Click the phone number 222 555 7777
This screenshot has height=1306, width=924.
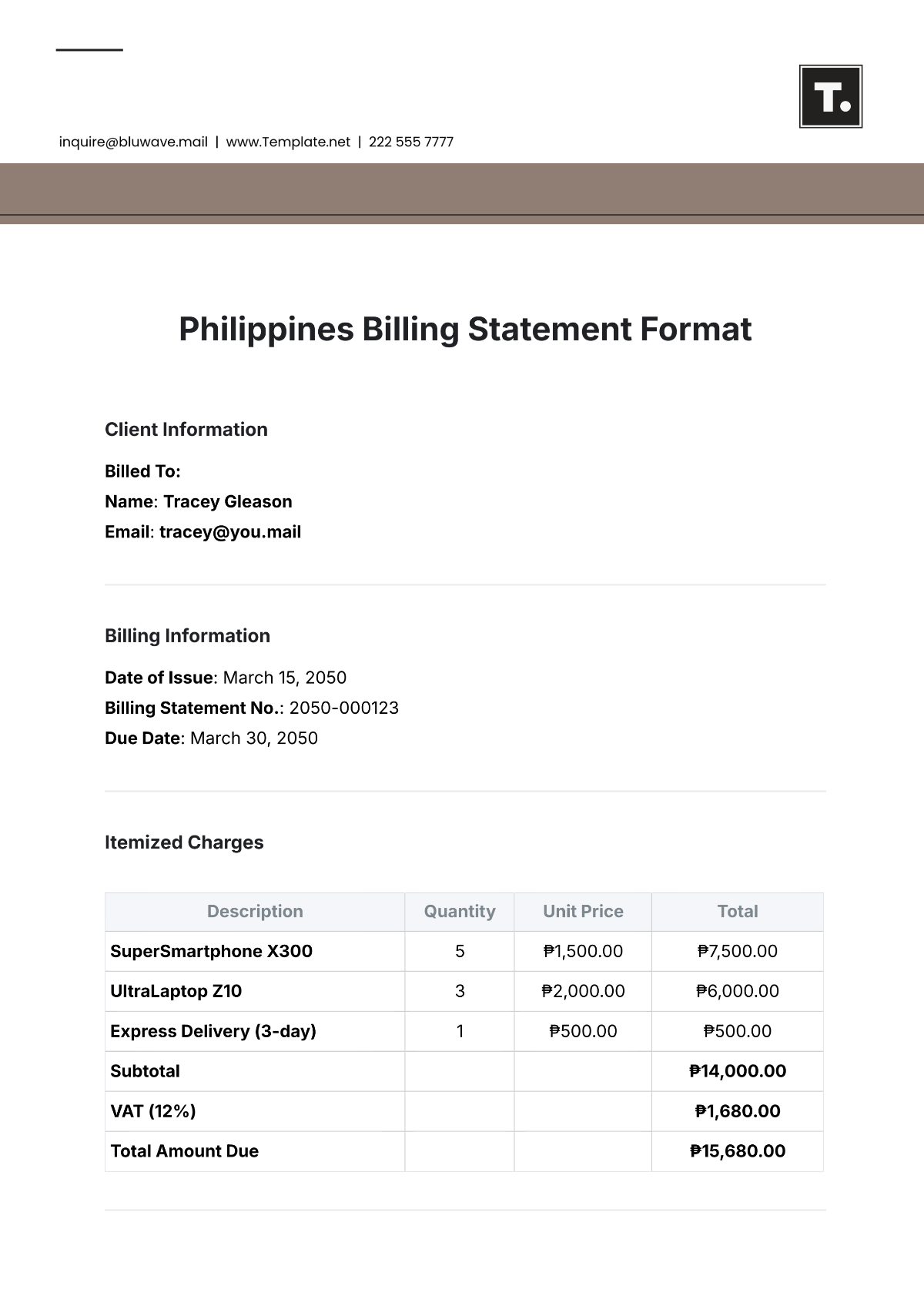point(410,142)
